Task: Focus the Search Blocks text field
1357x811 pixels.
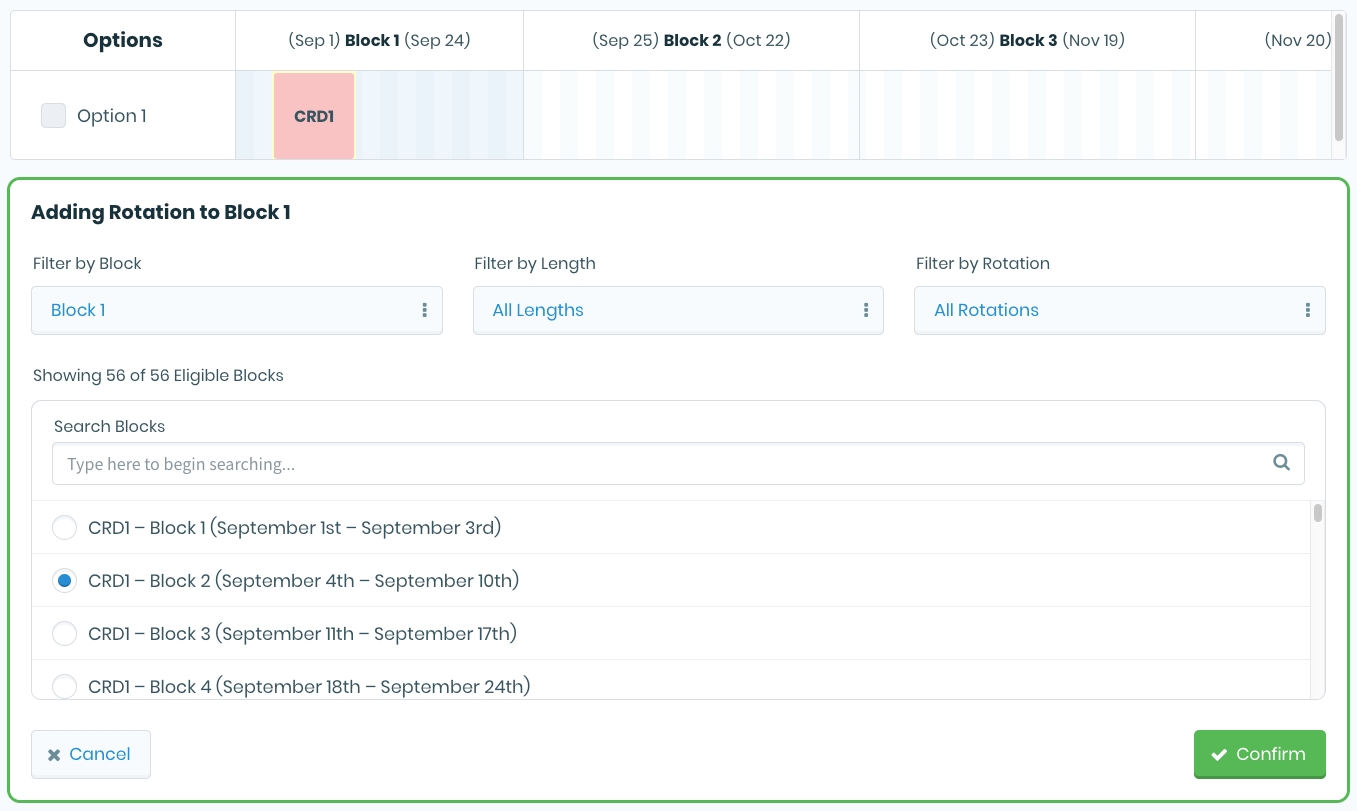Action: [660, 464]
